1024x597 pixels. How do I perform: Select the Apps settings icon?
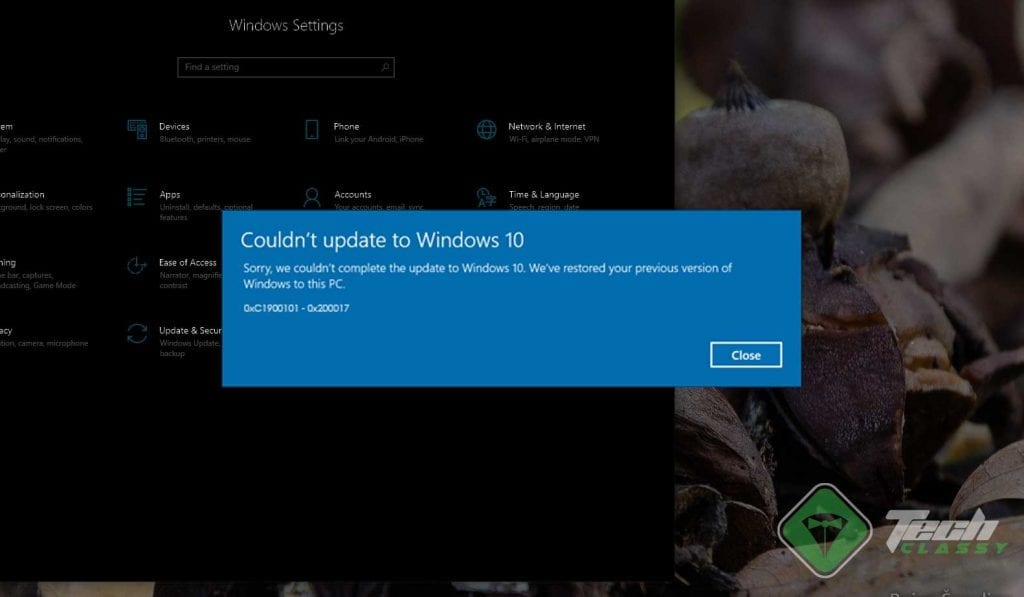[136, 197]
